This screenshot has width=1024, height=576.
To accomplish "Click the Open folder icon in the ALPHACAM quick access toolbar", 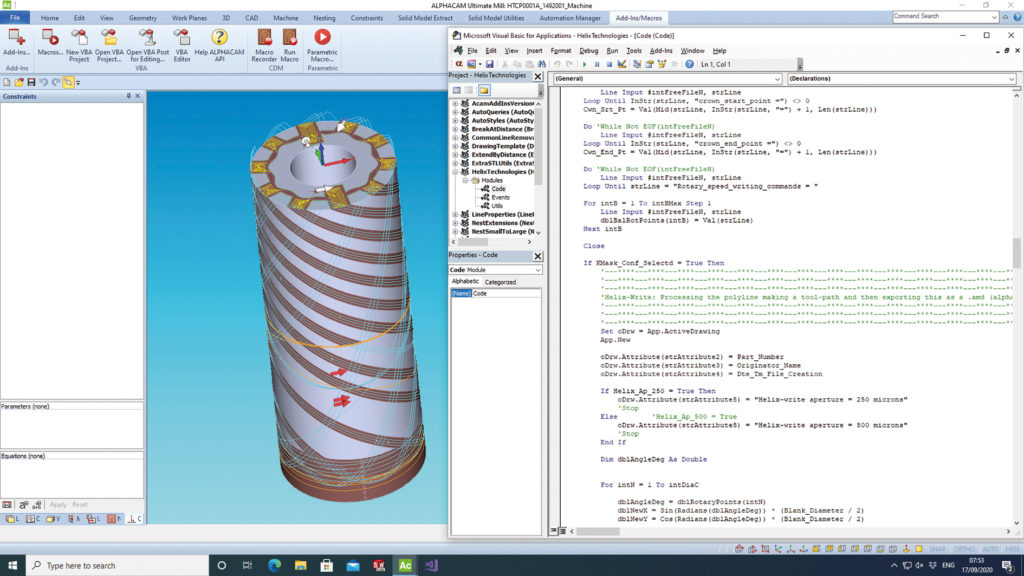I will (x=19, y=82).
